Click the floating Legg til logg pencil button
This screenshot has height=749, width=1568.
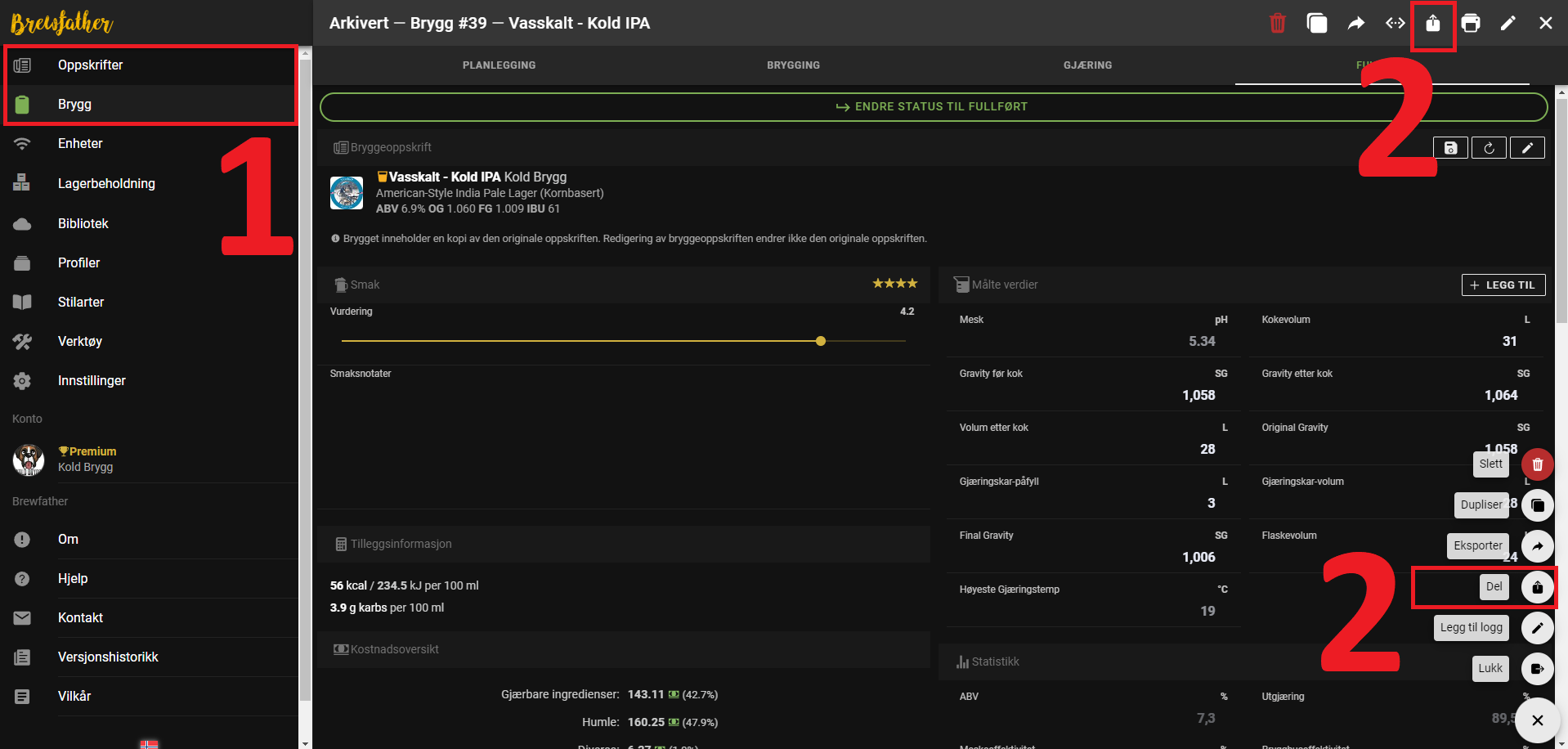[x=1537, y=628]
